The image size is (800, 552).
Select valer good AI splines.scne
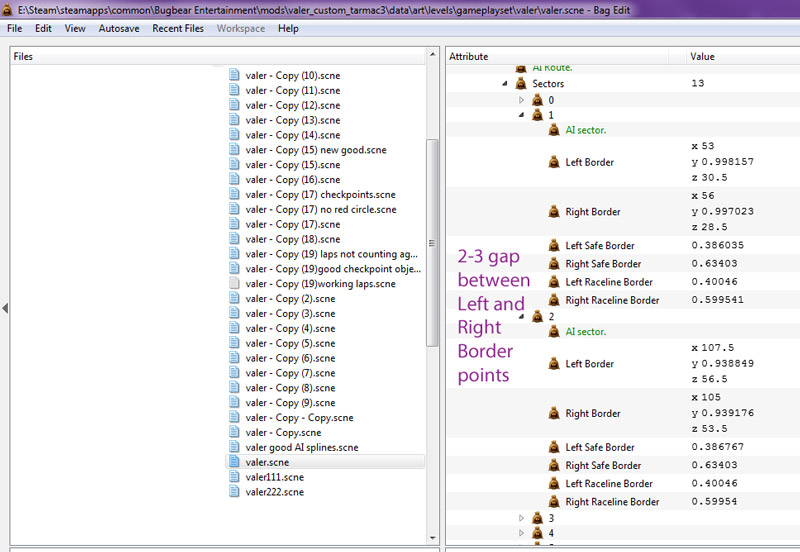[302, 447]
